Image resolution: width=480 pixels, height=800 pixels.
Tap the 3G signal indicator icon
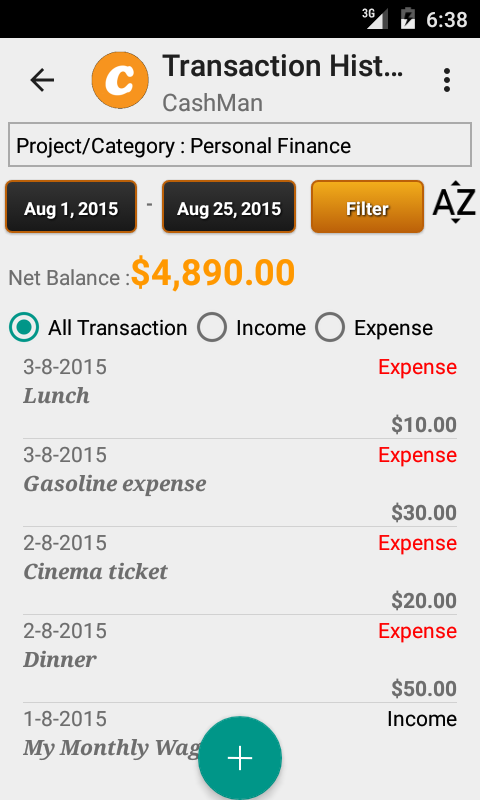coord(375,19)
